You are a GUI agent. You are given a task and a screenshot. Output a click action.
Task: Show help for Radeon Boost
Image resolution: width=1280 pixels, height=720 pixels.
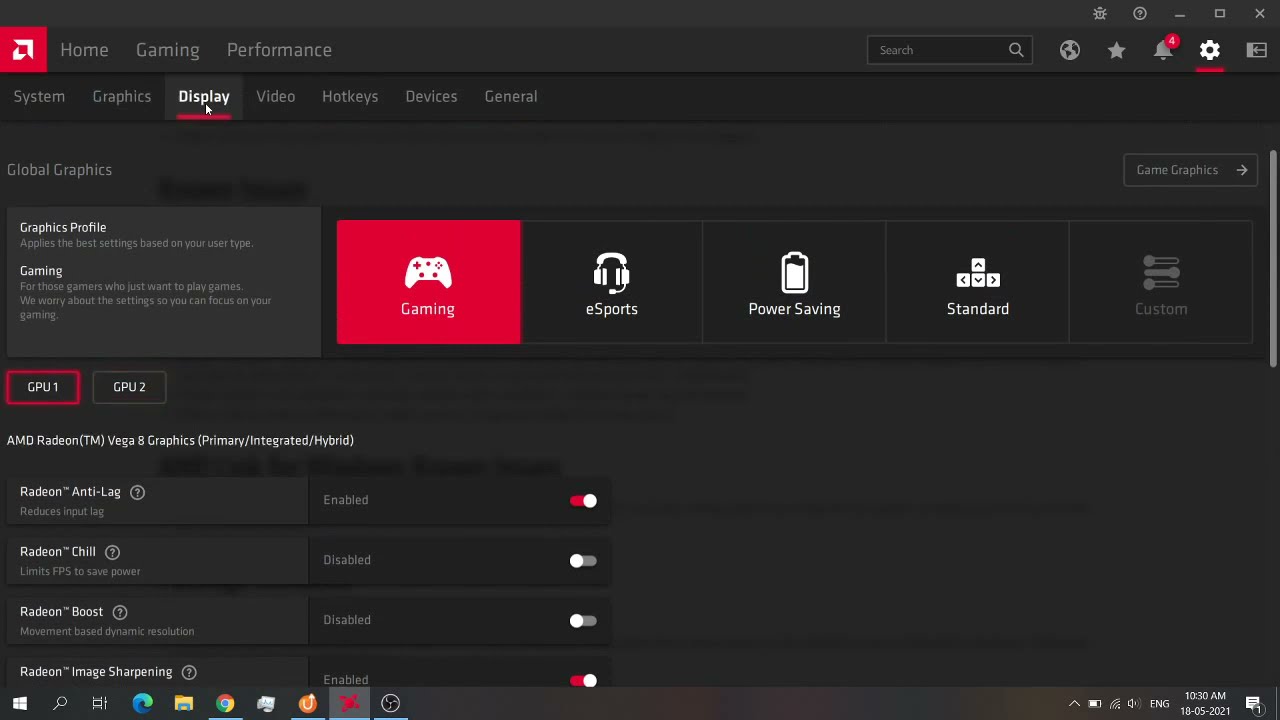coord(120,612)
